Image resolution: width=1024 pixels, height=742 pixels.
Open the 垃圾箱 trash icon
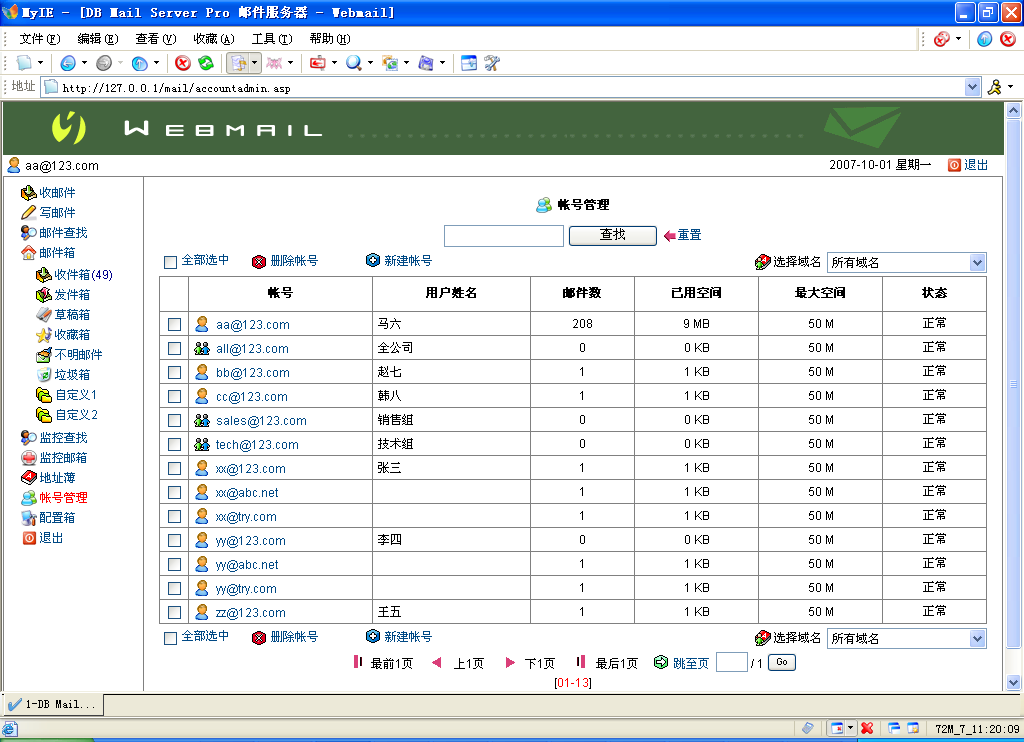43,374
